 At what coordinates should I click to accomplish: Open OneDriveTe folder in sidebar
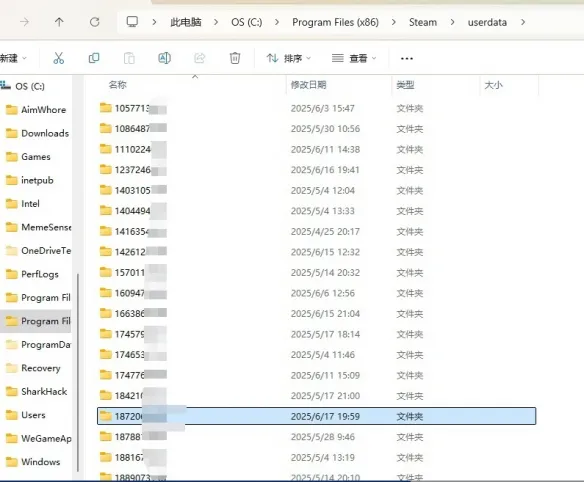point(38,251)
